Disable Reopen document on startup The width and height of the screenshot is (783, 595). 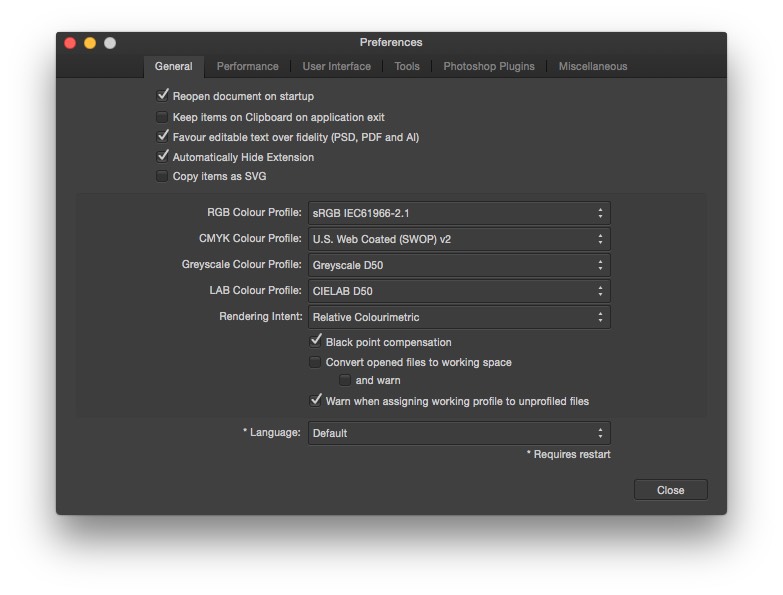[x=163, y=96]
